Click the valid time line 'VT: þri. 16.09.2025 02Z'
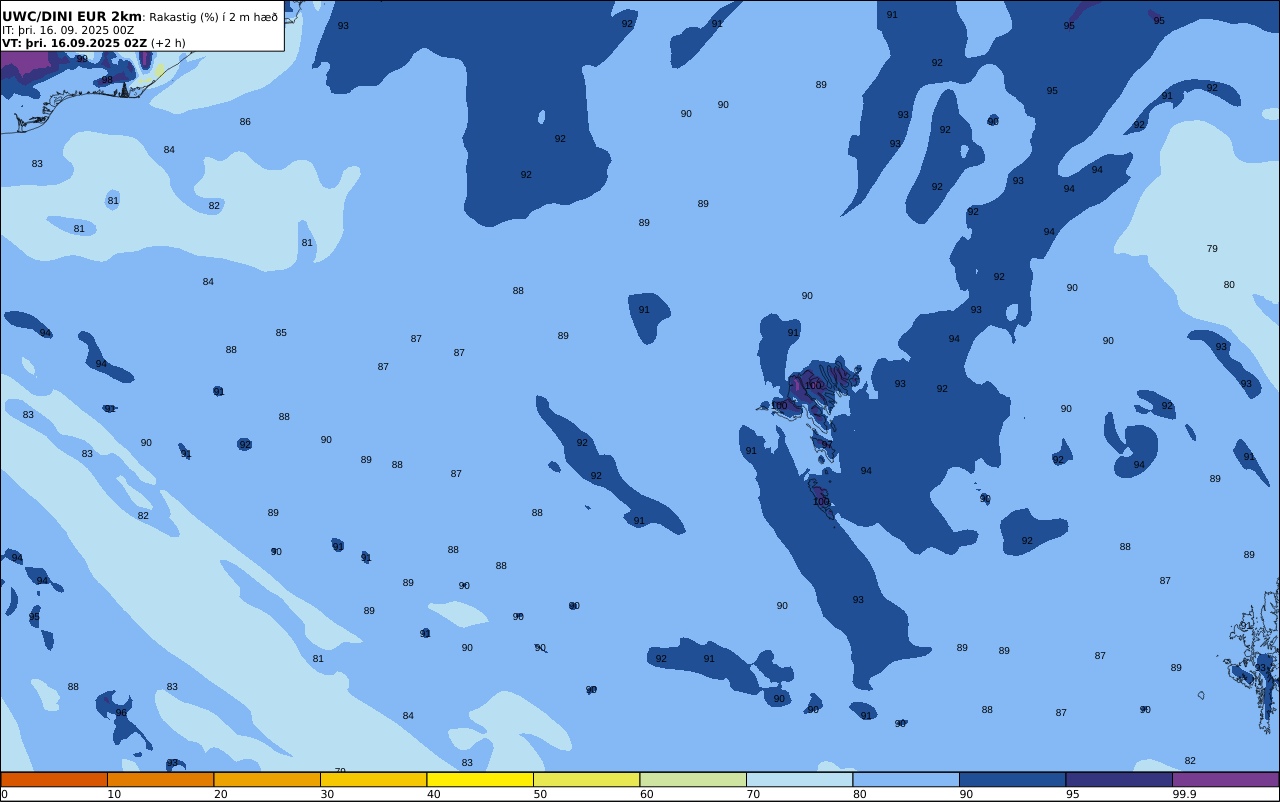 click(74, 43)
